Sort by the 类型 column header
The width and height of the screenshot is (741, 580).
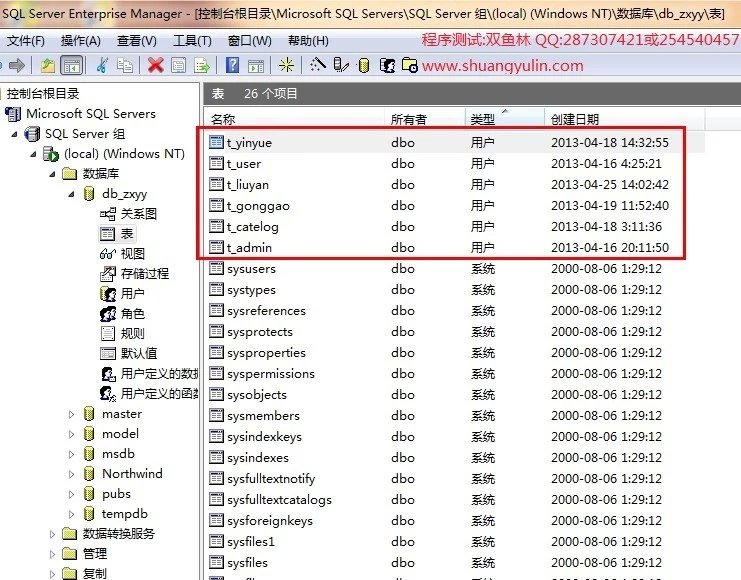[x=504, y=119]
